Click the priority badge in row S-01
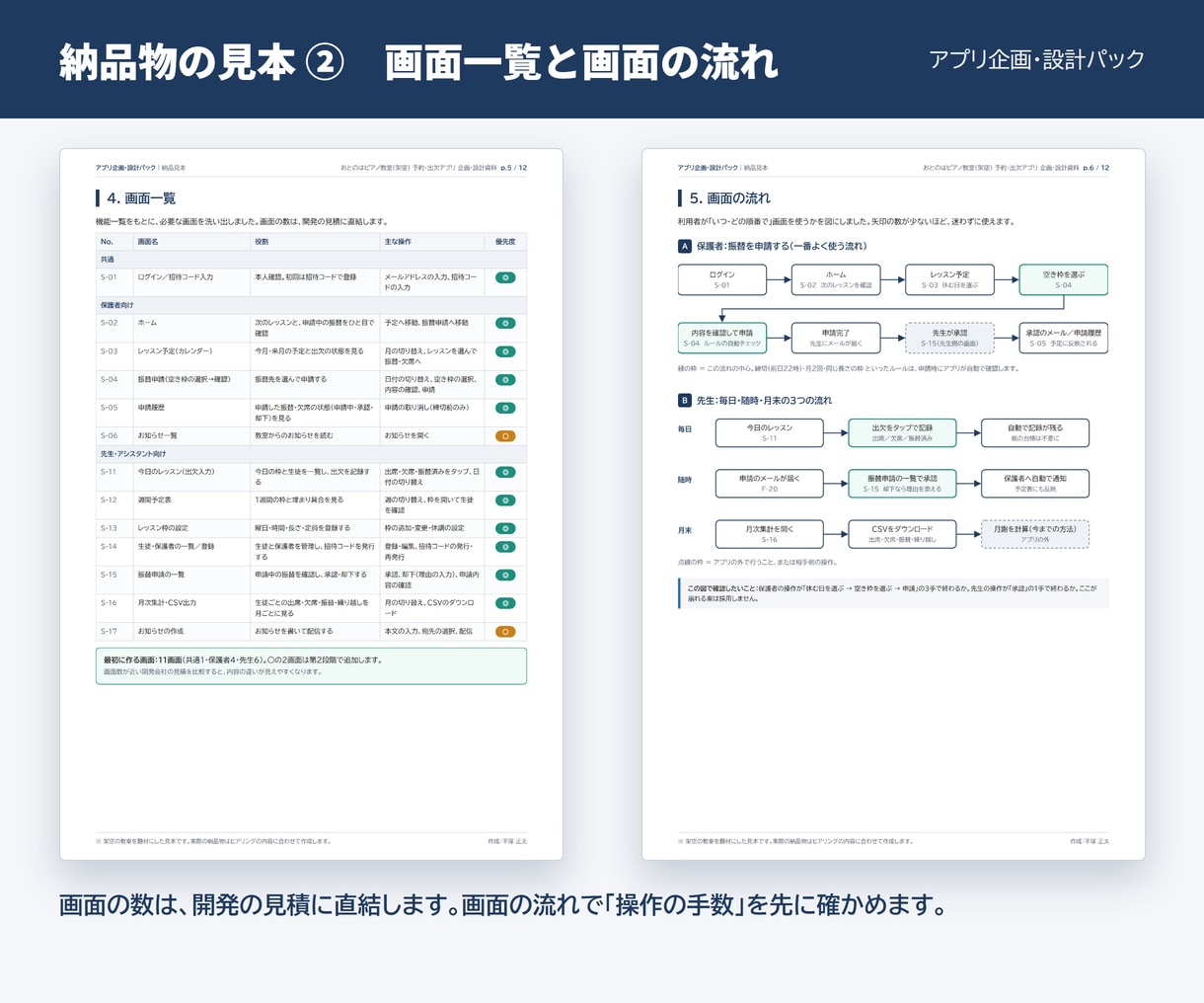This screenshot has width=1204, height=1003. tap(505, 278)
